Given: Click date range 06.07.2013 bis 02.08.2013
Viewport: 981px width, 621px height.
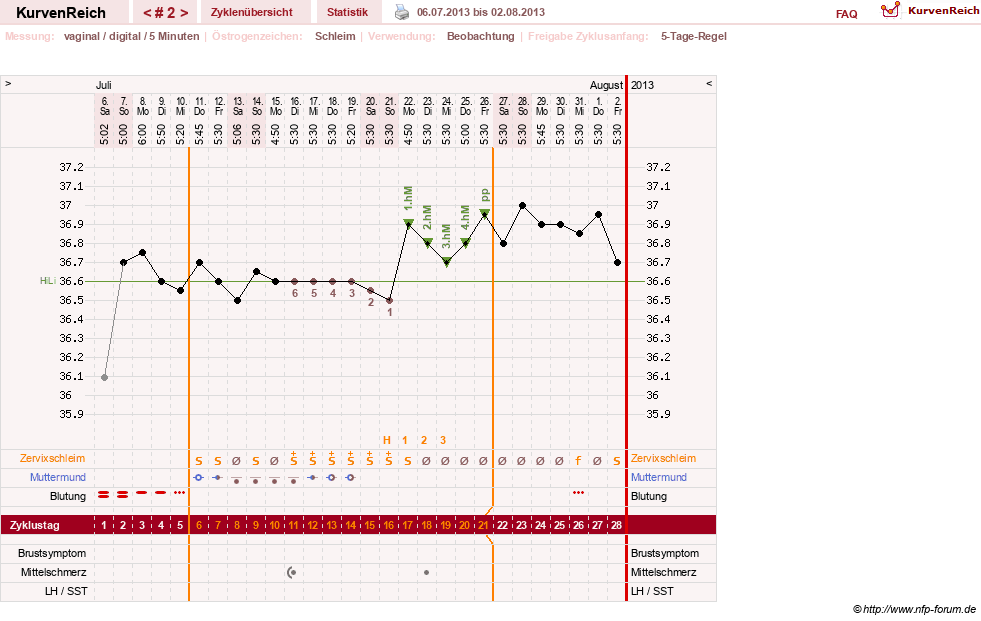Looking at the screenshot, I should (480, 12).
